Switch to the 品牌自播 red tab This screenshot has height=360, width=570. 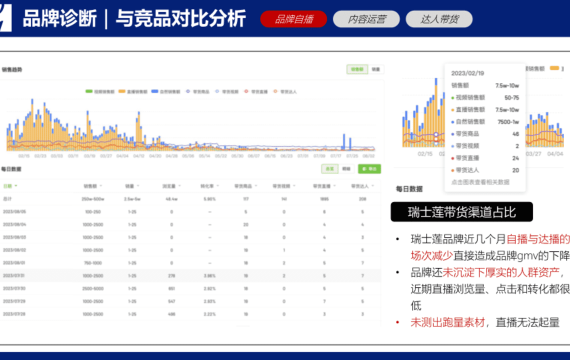point(293,19)
